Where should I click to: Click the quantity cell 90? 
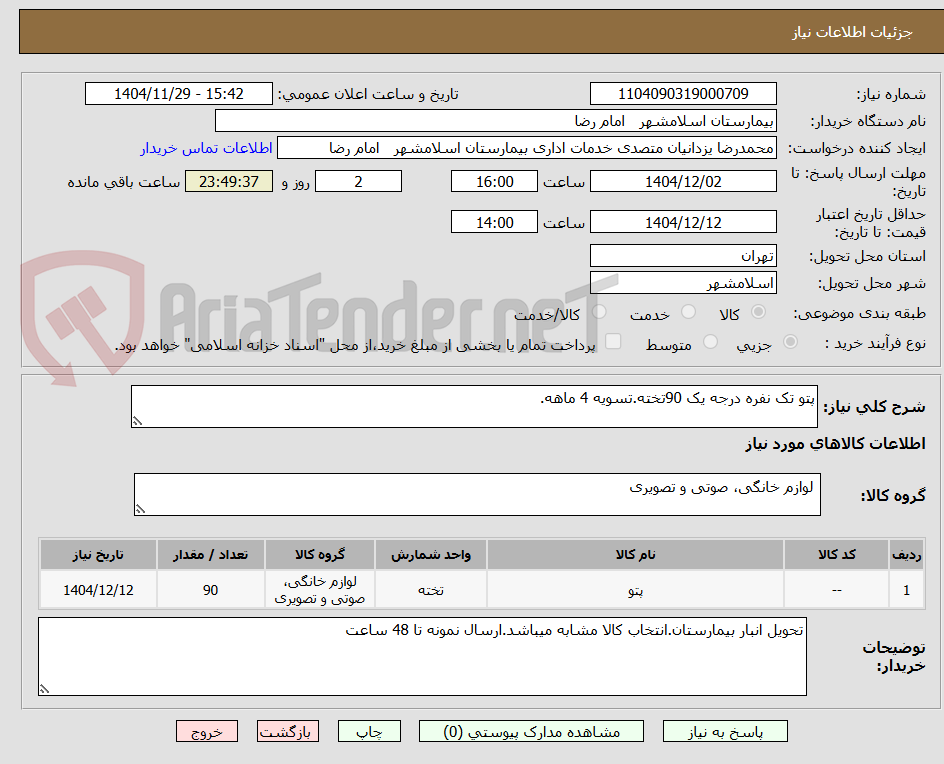pyautogui.click(x=211, y=590)
